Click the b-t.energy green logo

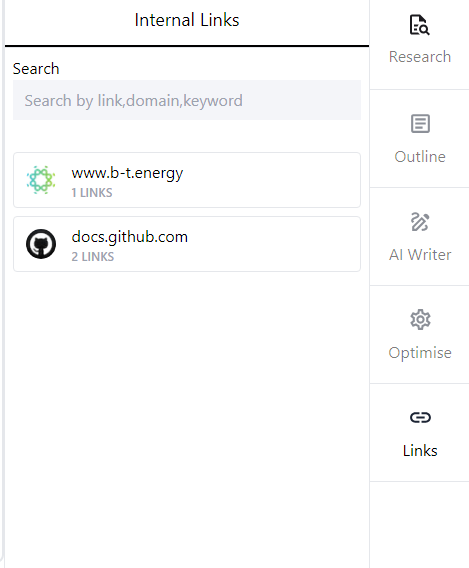click(41, 180)
